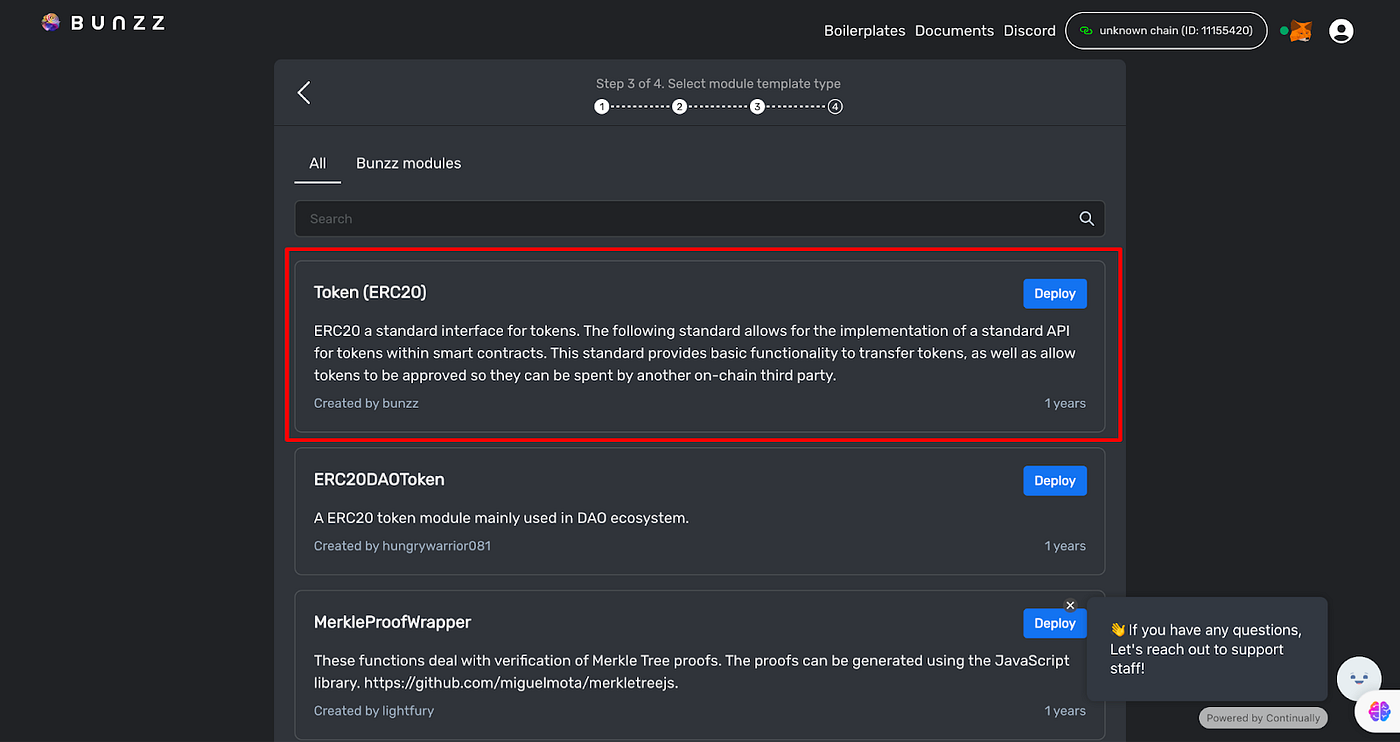The image size is (1400, 742).
Task: Open the Documents menu item
Action: pos(954,31)
